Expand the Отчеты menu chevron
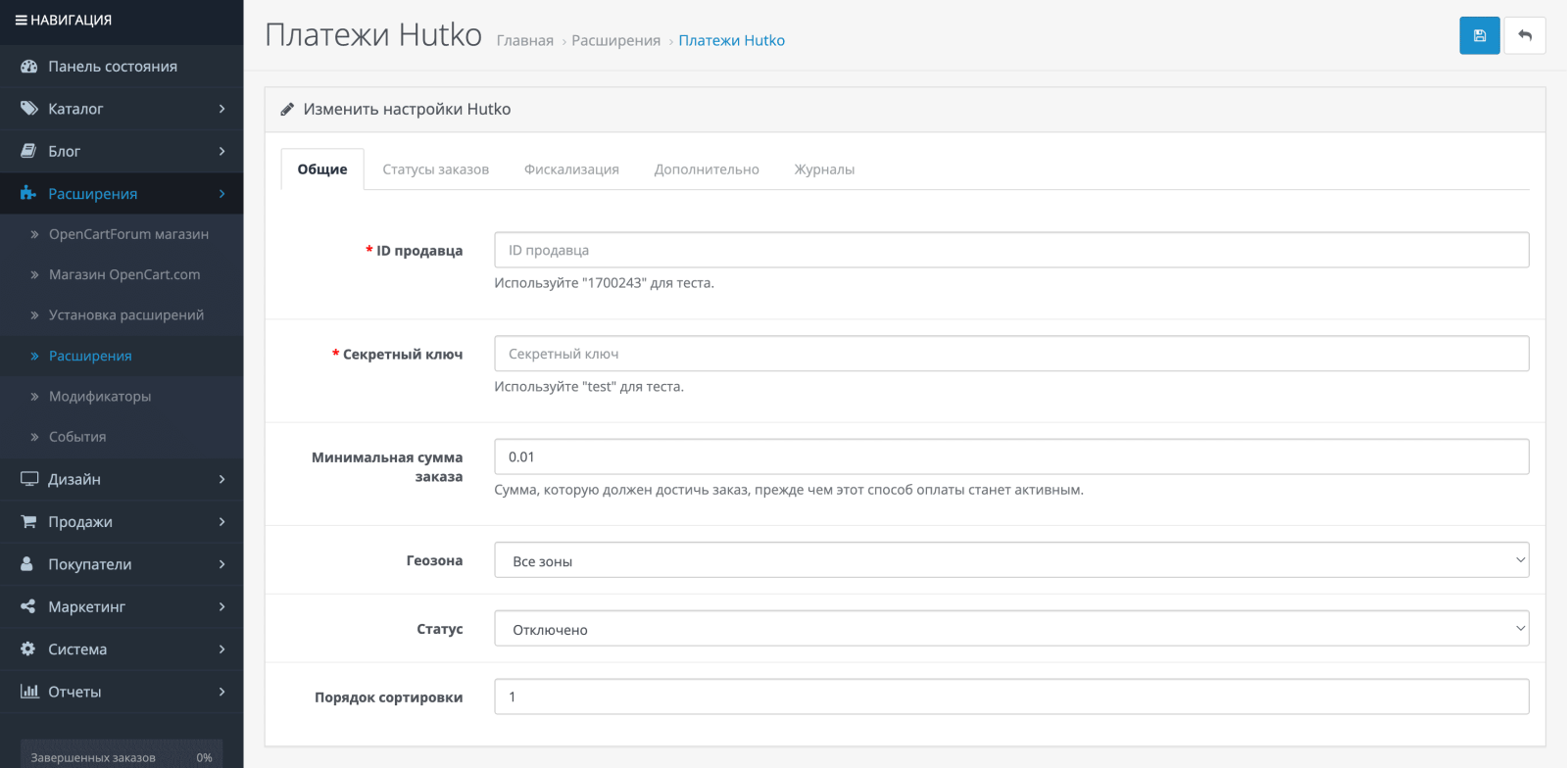This screenshot has width=1568, height=768. click(x=222, y=692)
